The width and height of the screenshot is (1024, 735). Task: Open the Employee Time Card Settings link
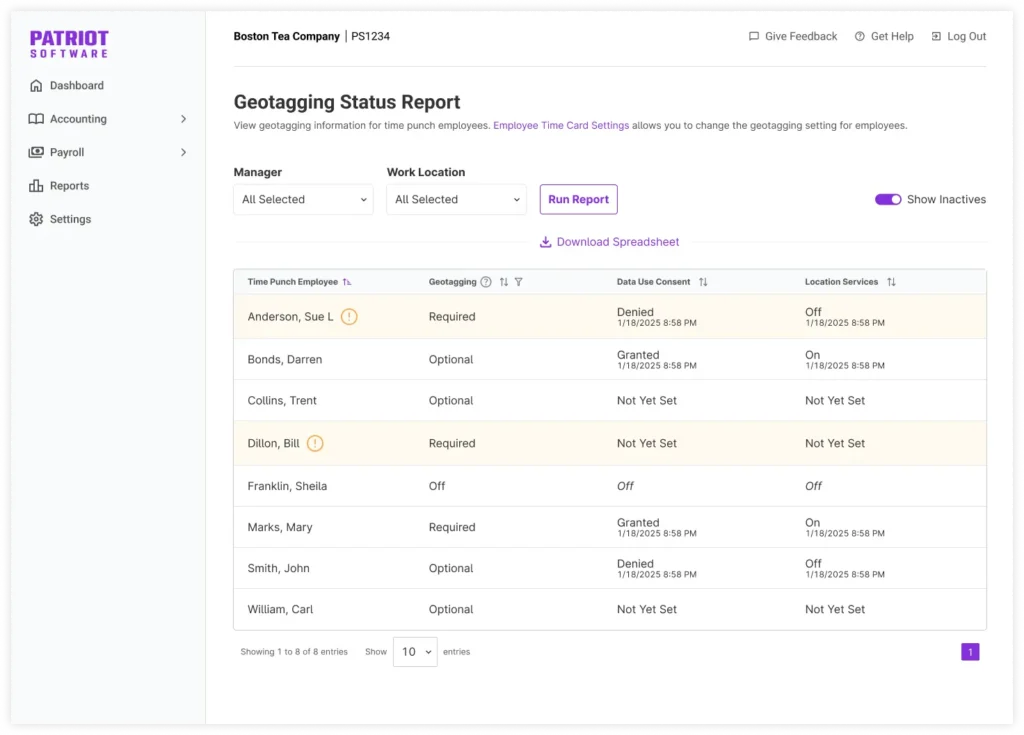pos(561,125)
